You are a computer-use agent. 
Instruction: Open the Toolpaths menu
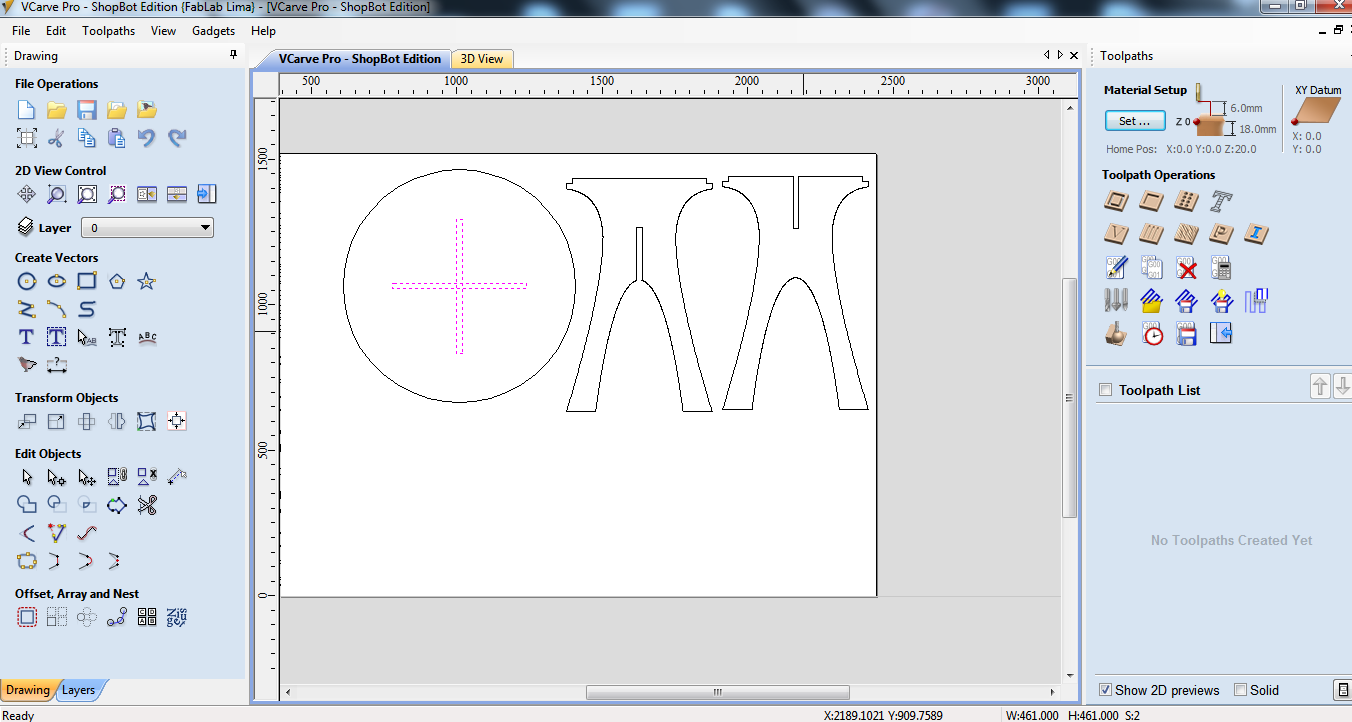point(108,31)
